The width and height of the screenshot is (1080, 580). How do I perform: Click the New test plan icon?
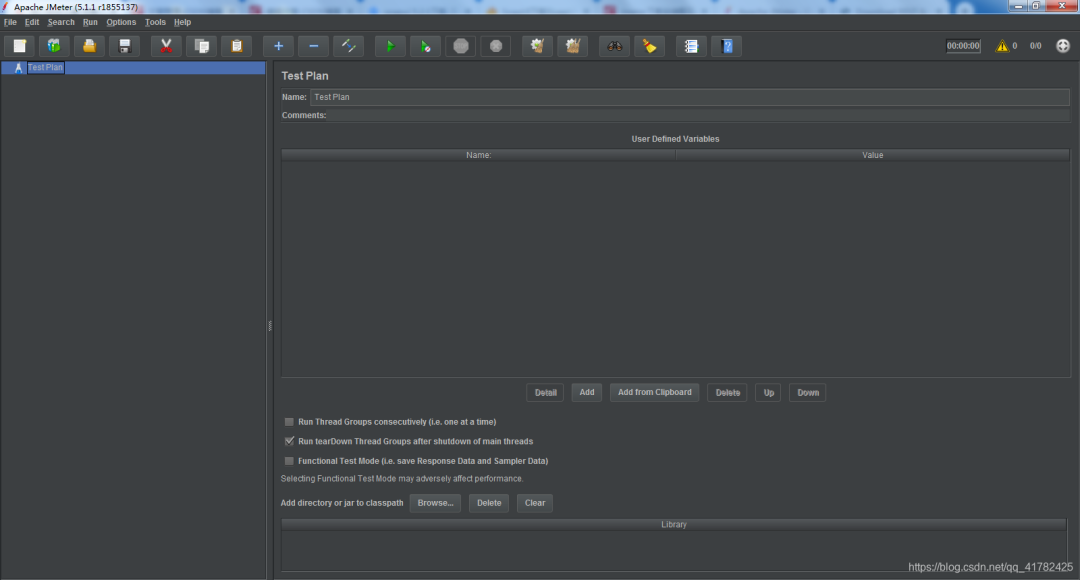point(19,46)
